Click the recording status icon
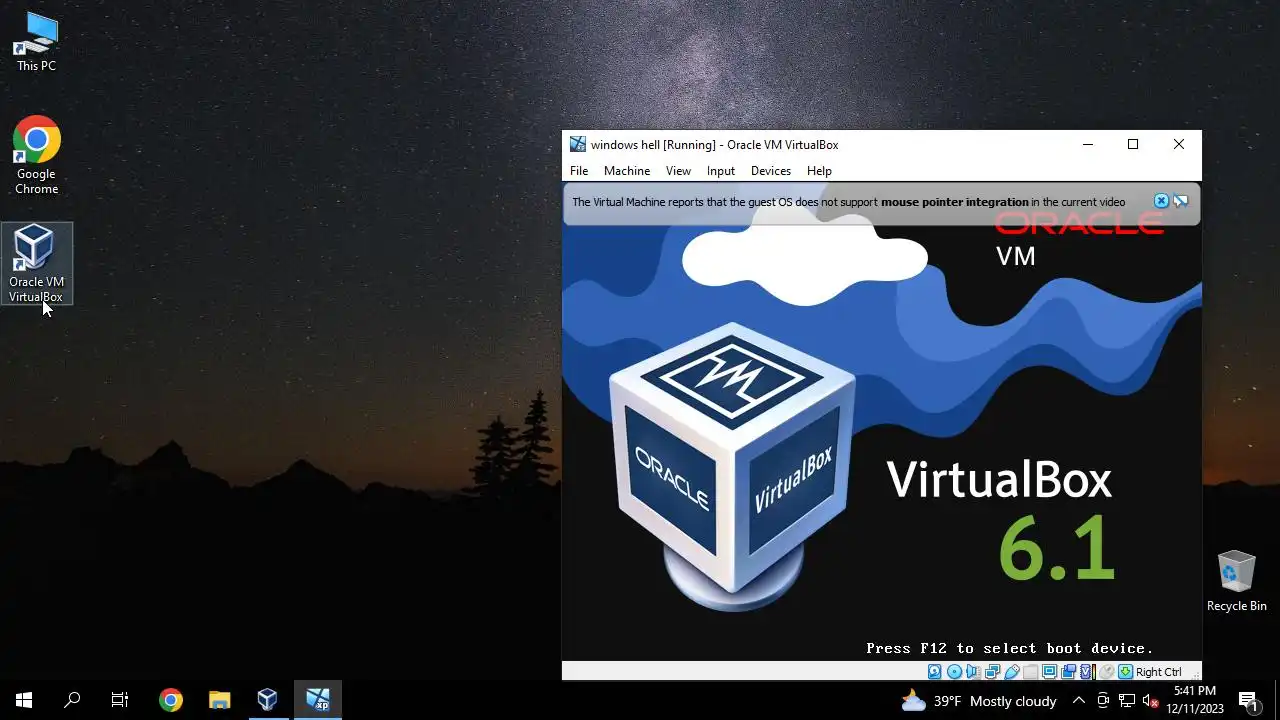The width and height of the screenshot is (1280, 720). point(1068,672)
